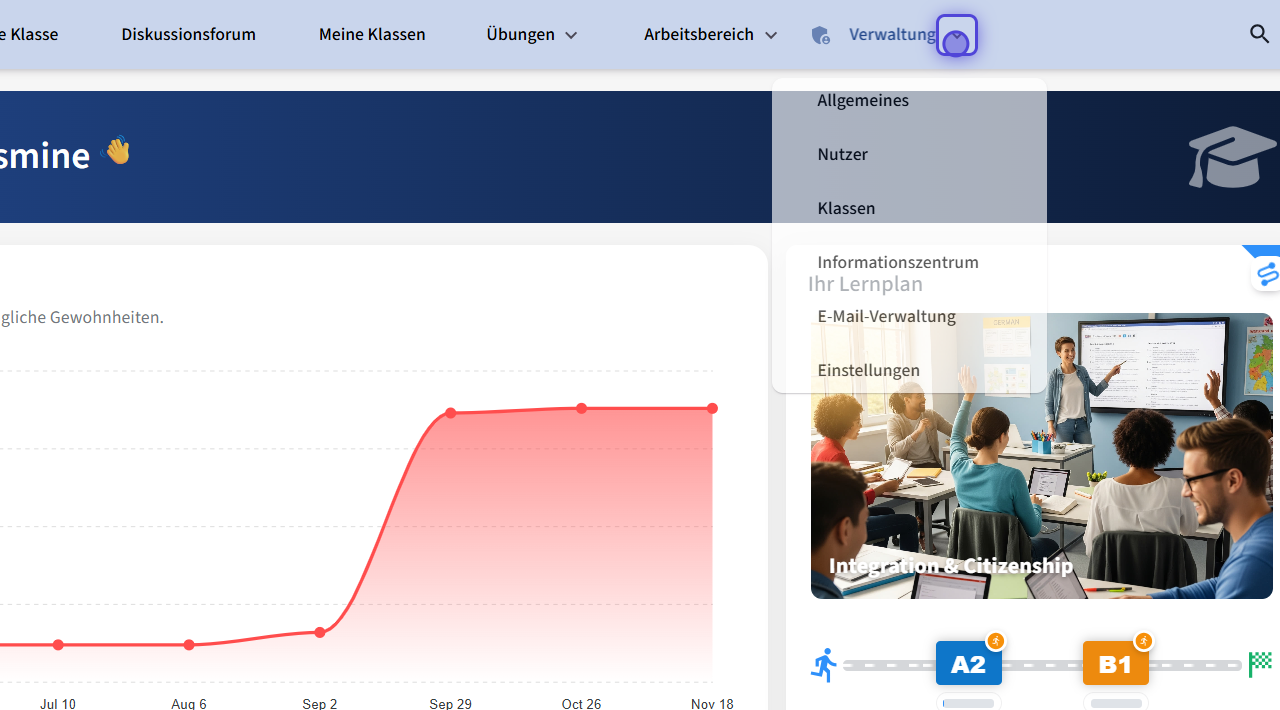Select the Sep 29 data point on chart
Viewport: 1280px width, 710px height.
point(451,413)
